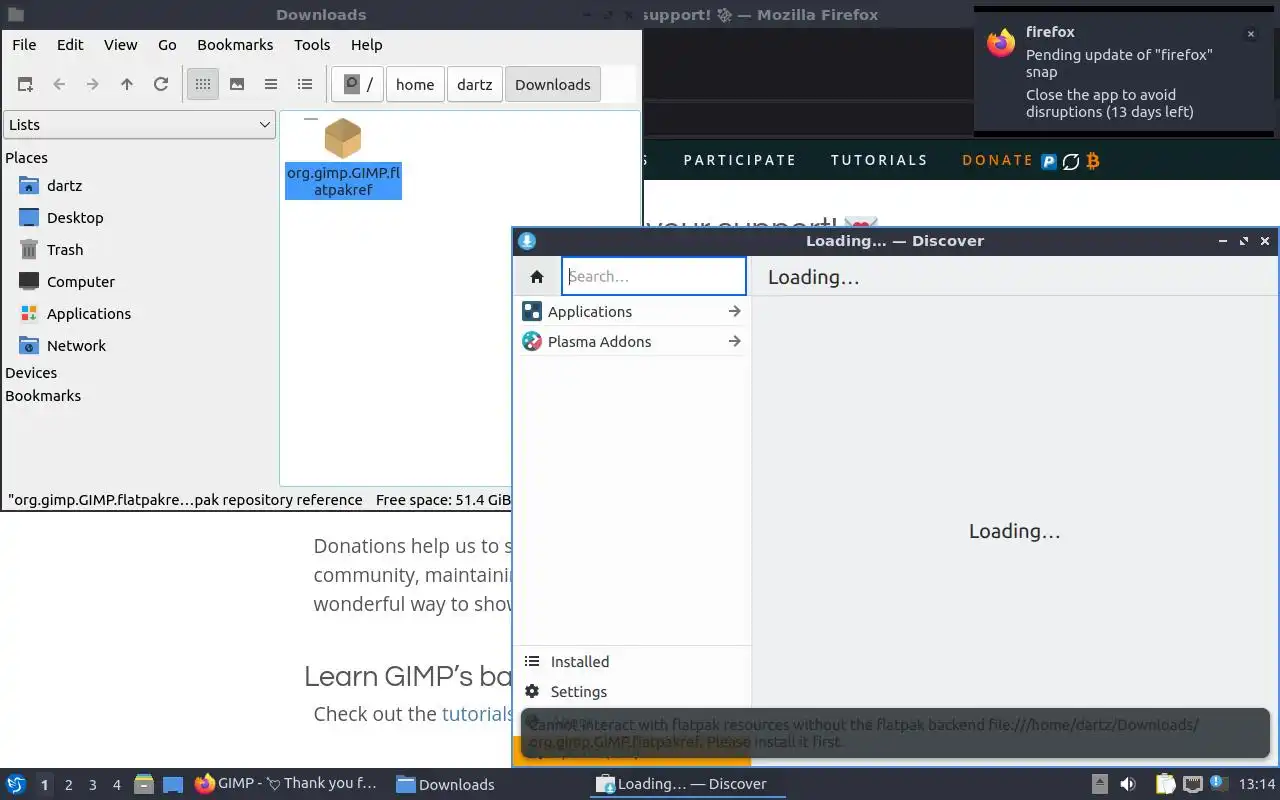
Task: Open the File menu in file manager
Action: (x=24, y=45)
